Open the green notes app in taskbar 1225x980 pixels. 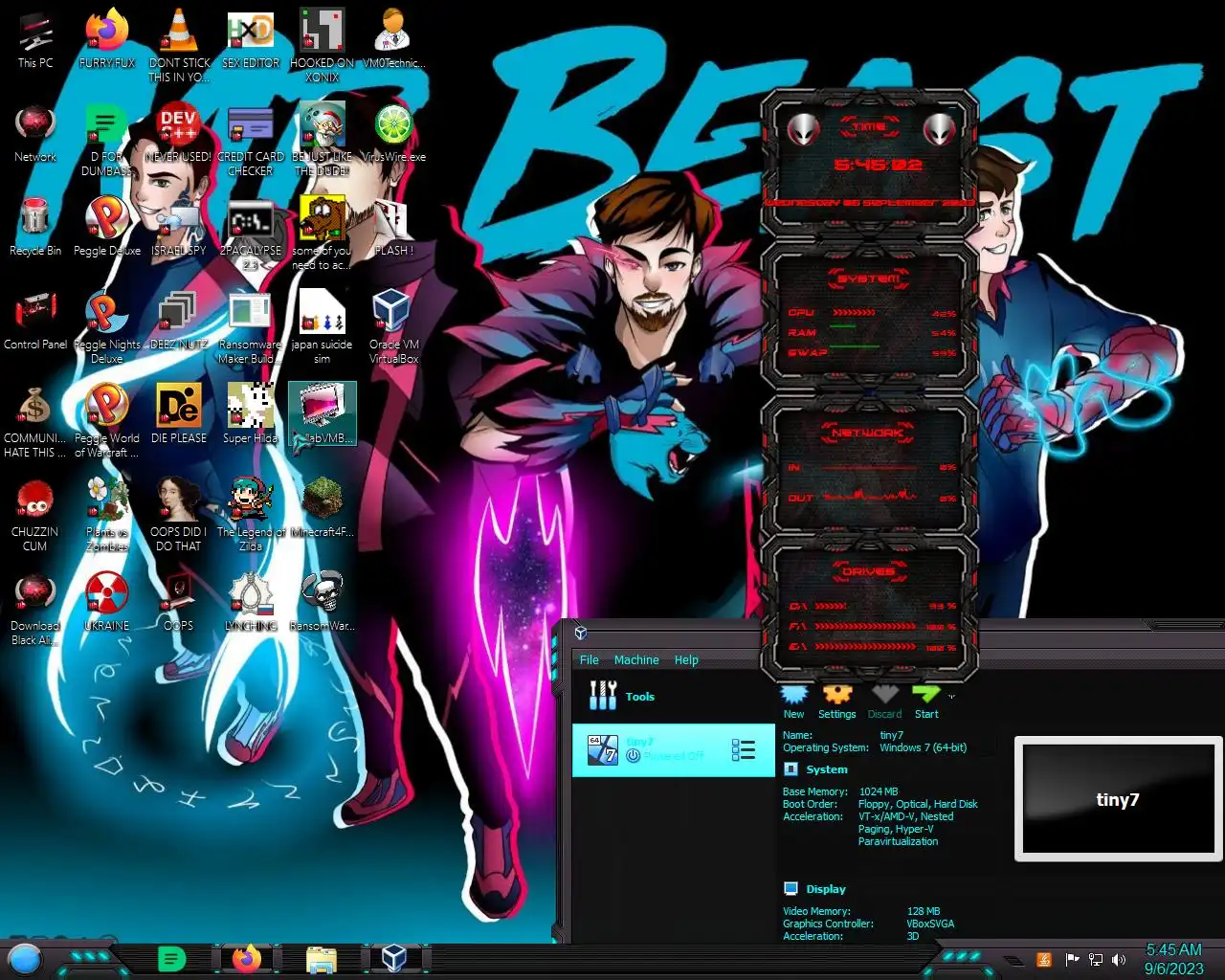[x=170, y=958]
